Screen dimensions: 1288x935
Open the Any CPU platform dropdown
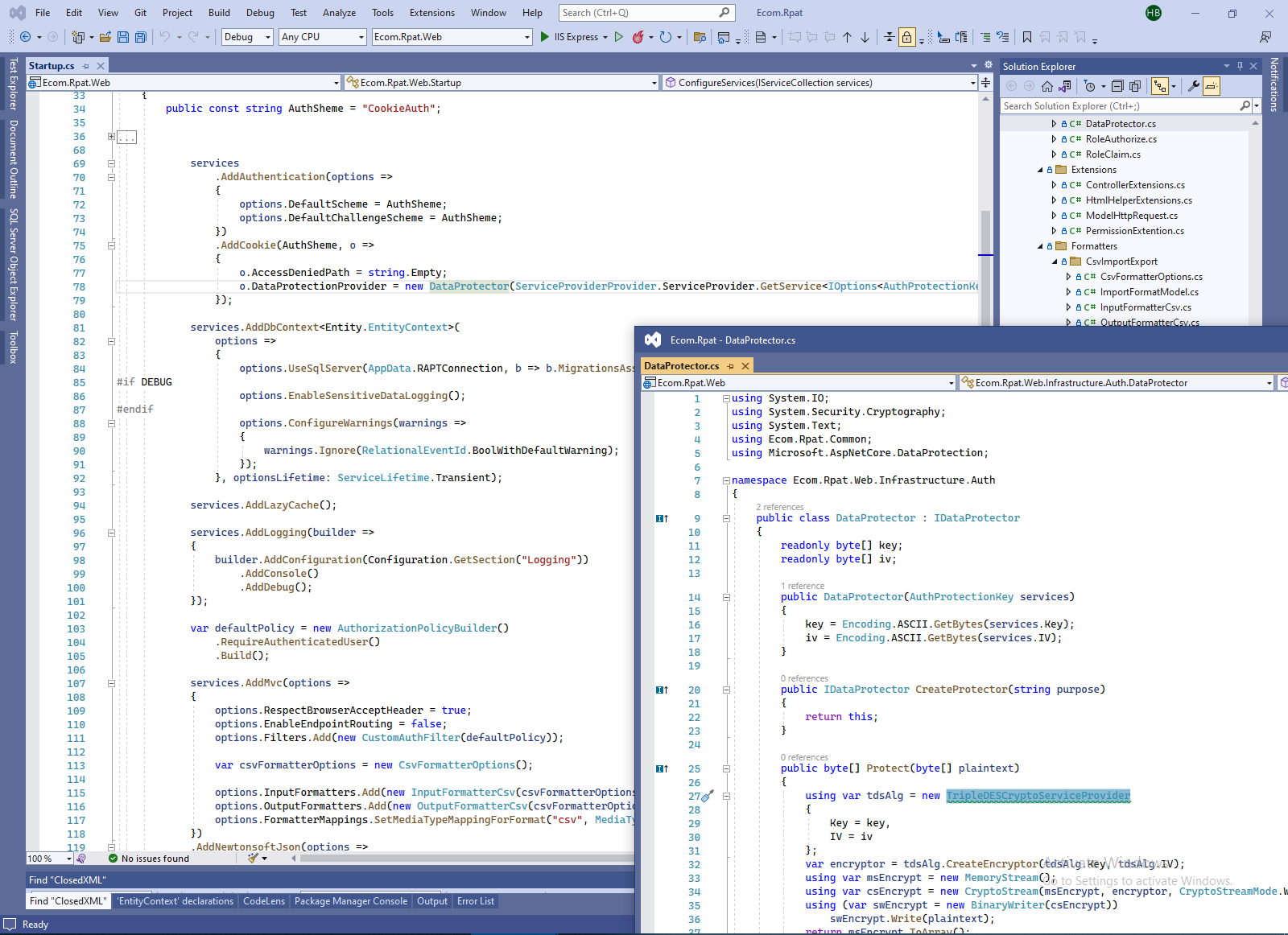click(323, 37)
